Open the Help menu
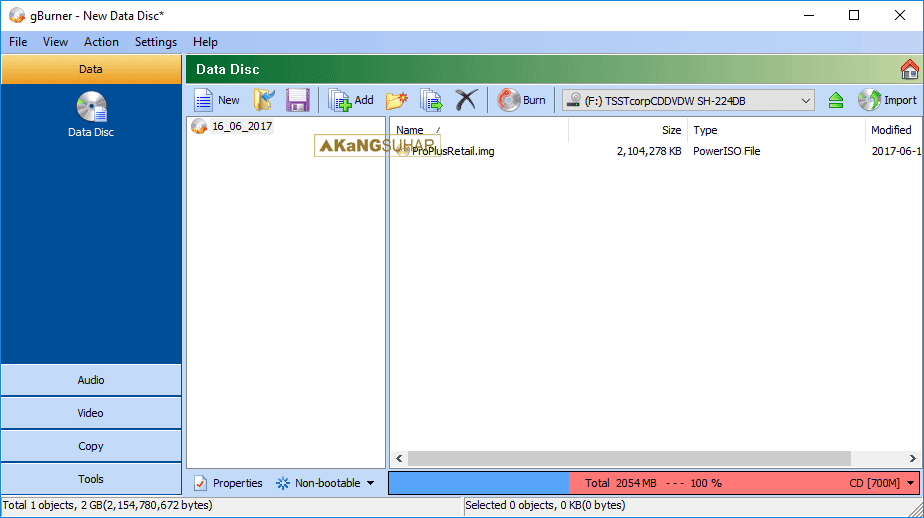Viewport: 924px width, 518px height. pyautogui.click(x=205, y=42)
